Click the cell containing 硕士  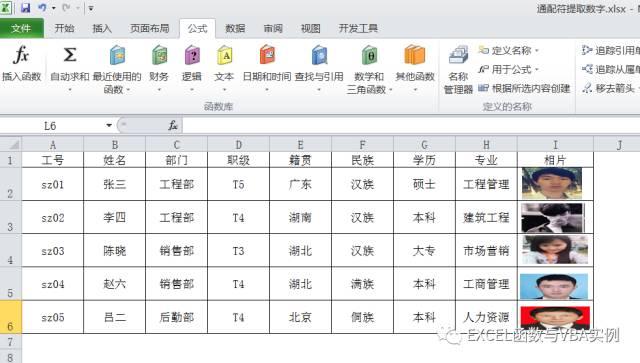point(424,184)
